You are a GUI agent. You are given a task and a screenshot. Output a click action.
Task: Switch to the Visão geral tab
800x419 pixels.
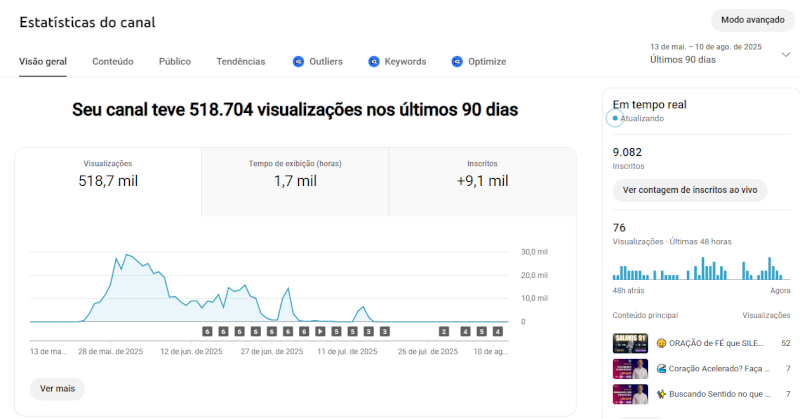(43, 61)
